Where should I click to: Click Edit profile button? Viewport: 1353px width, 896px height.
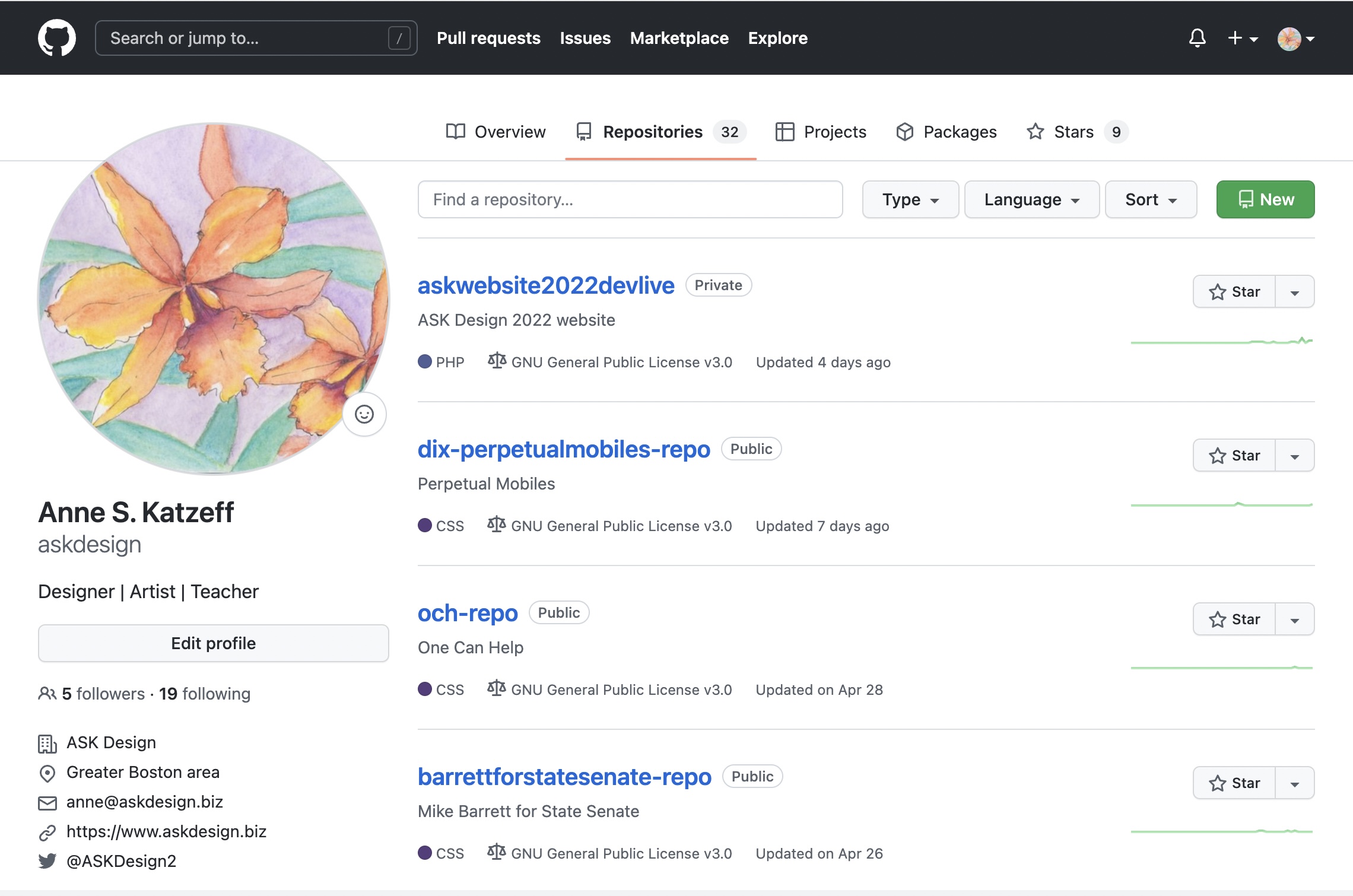coord(213,642)
